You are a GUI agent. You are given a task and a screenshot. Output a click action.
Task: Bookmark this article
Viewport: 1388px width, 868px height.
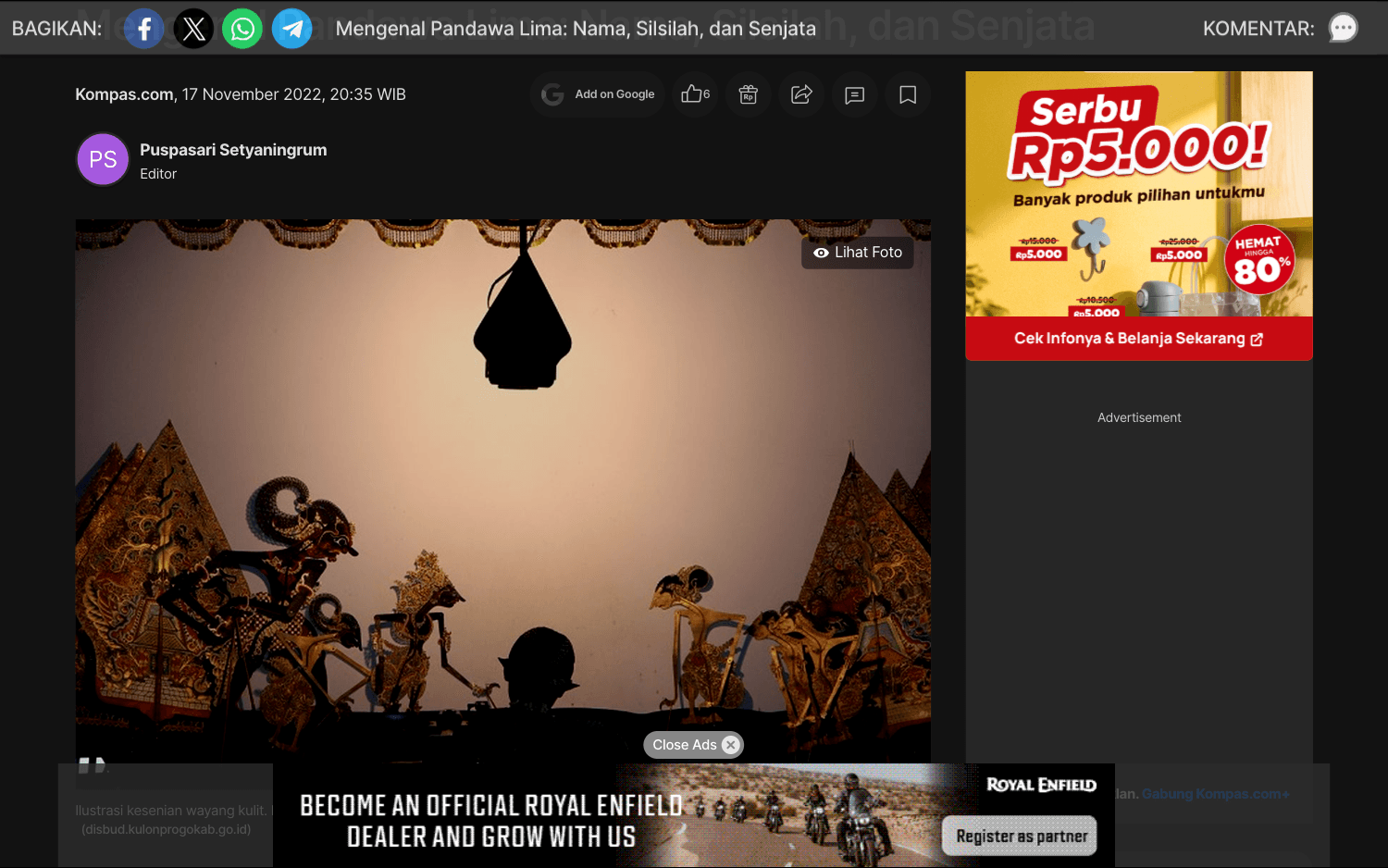(x=908, y=94)
